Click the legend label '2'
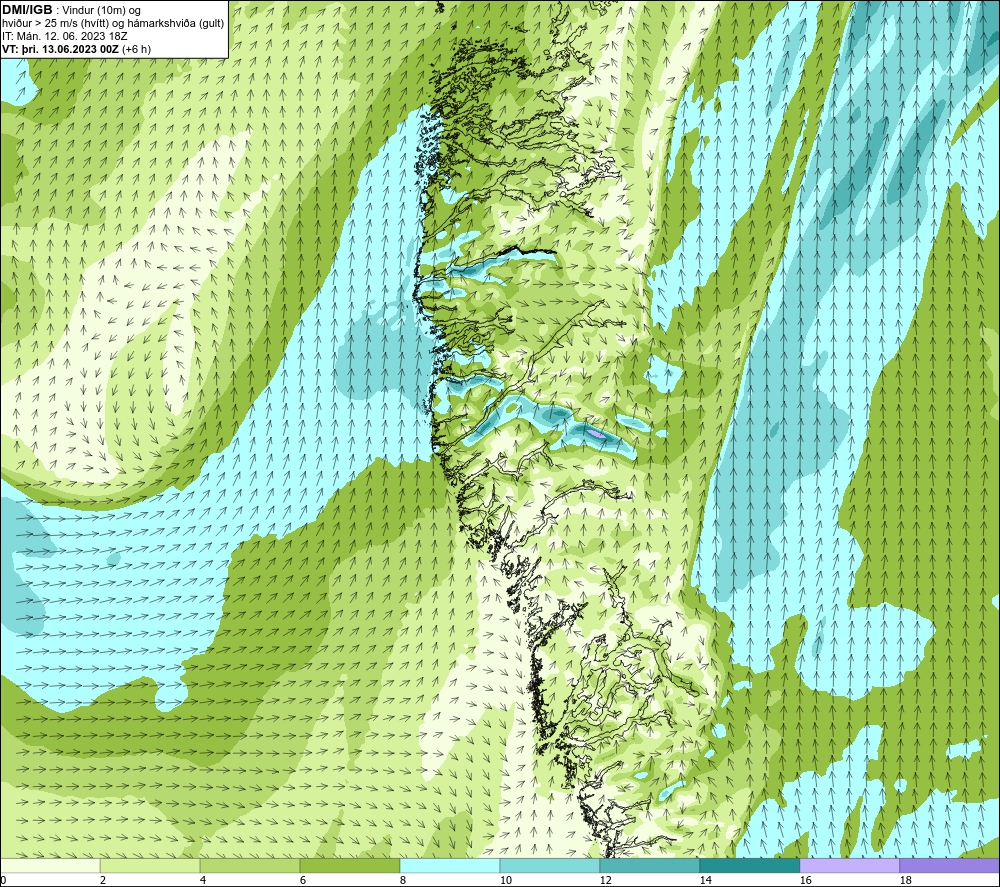1000x887 pixels. click(x=103, y=881)
